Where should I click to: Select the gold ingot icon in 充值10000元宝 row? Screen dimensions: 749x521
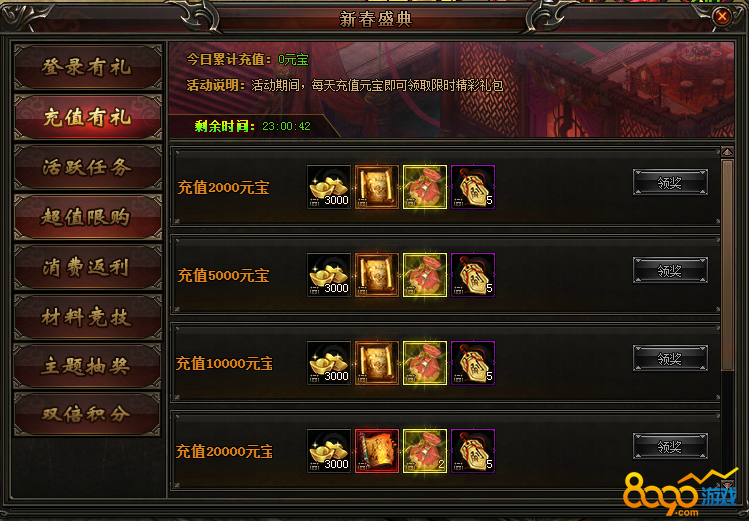tap(329, 362)
